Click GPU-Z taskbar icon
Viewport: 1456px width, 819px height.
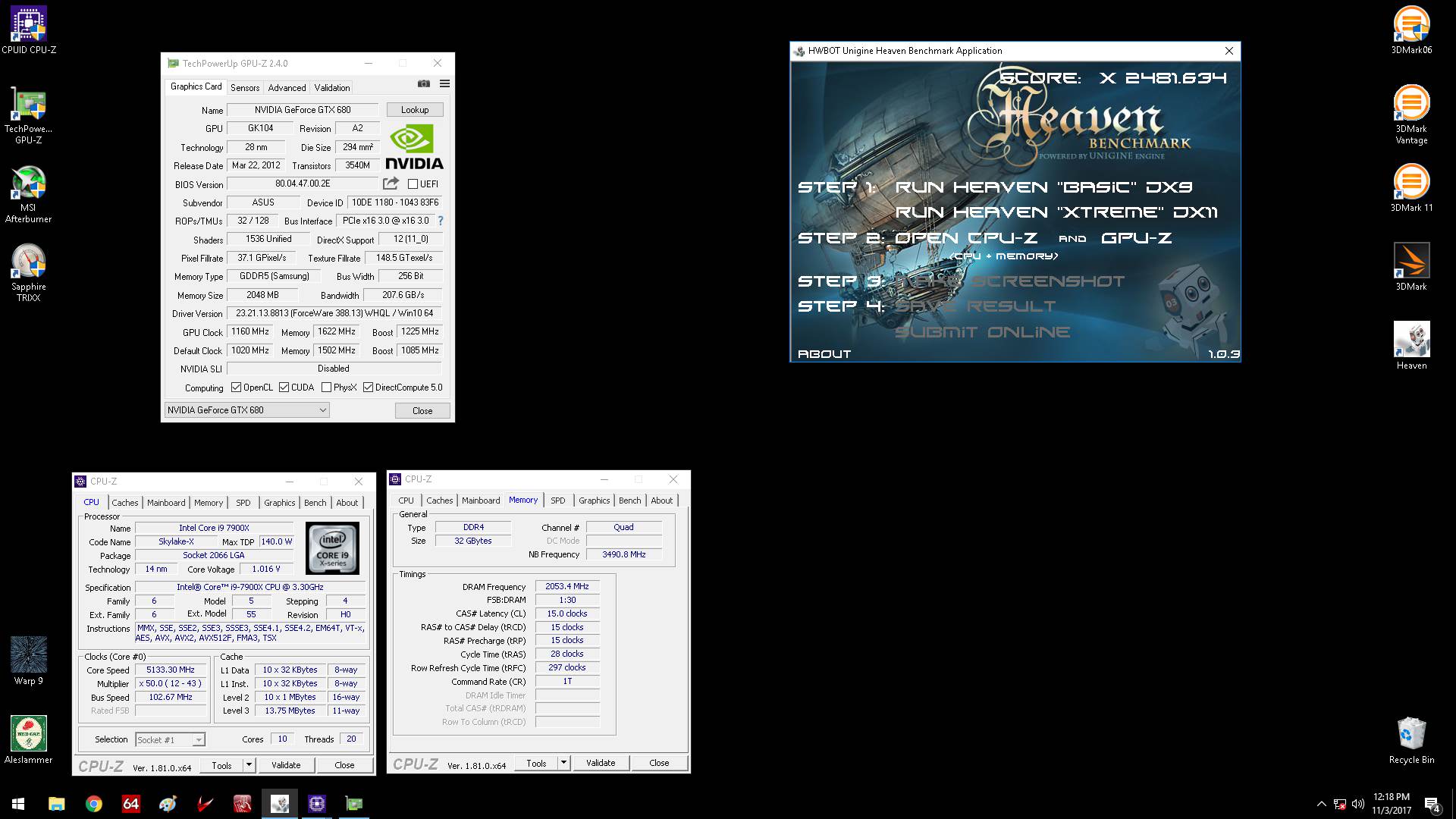(x=353, y=804)
